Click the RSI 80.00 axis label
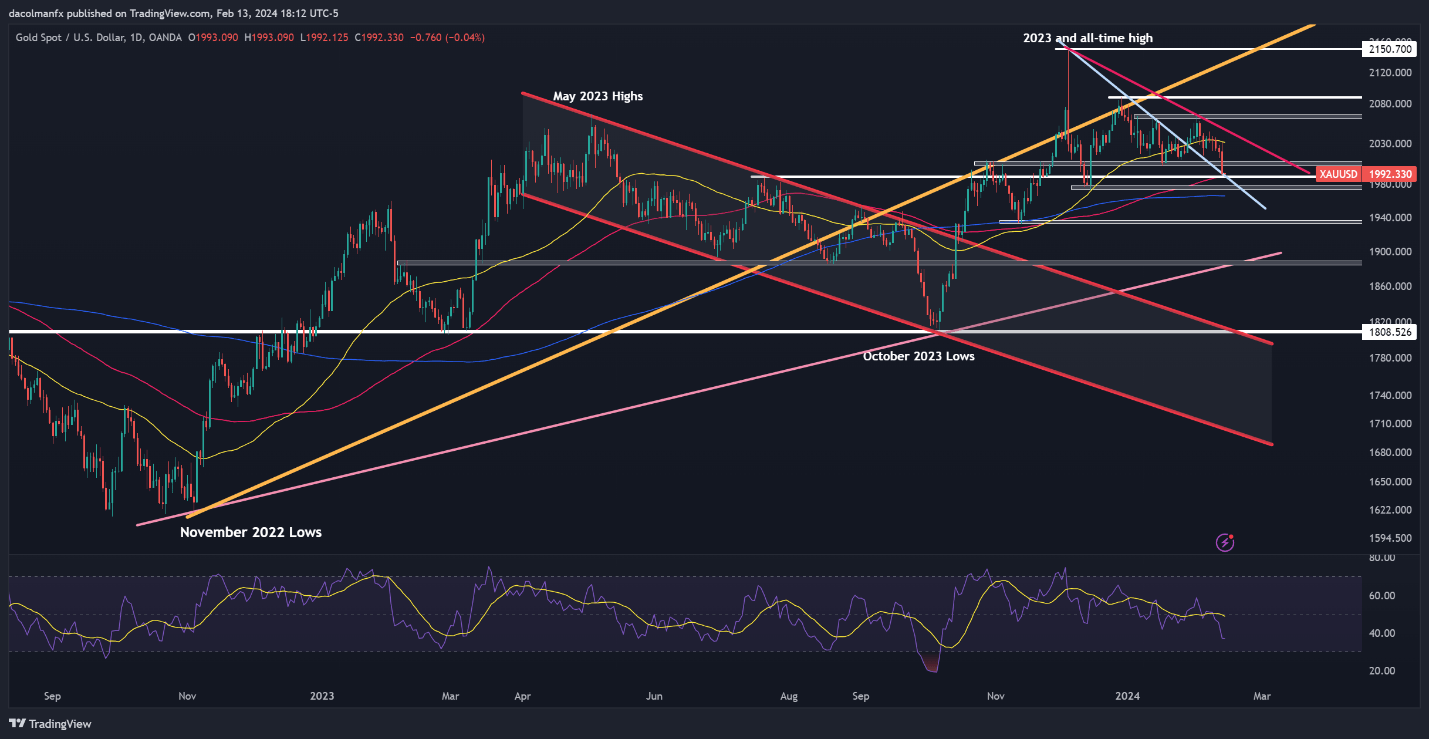1429x739 pixels. coord(1381,558)
